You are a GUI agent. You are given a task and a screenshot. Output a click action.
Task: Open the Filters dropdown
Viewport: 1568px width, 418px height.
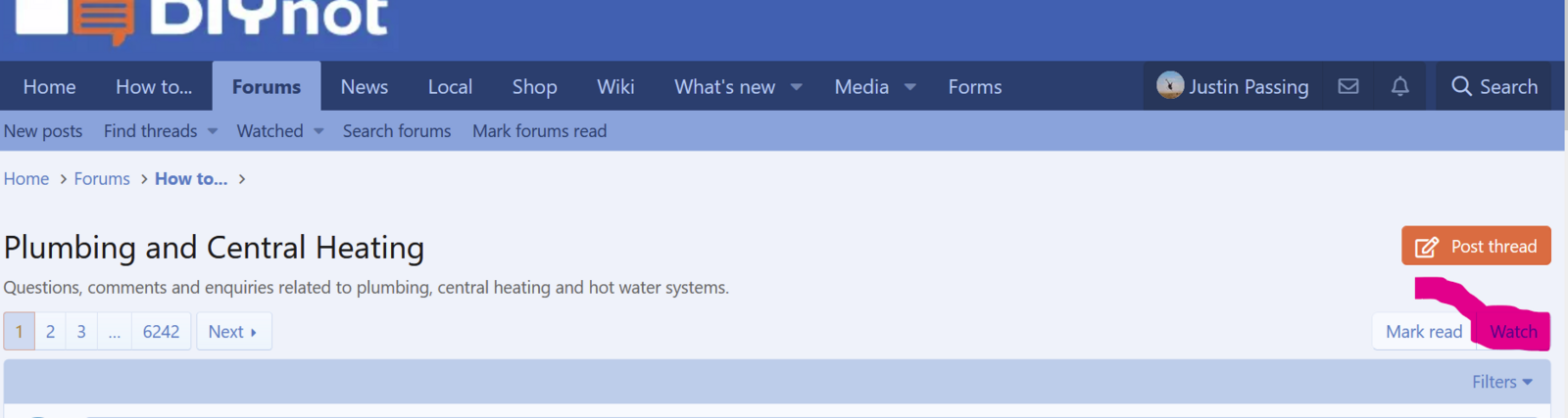point(1501,382)
